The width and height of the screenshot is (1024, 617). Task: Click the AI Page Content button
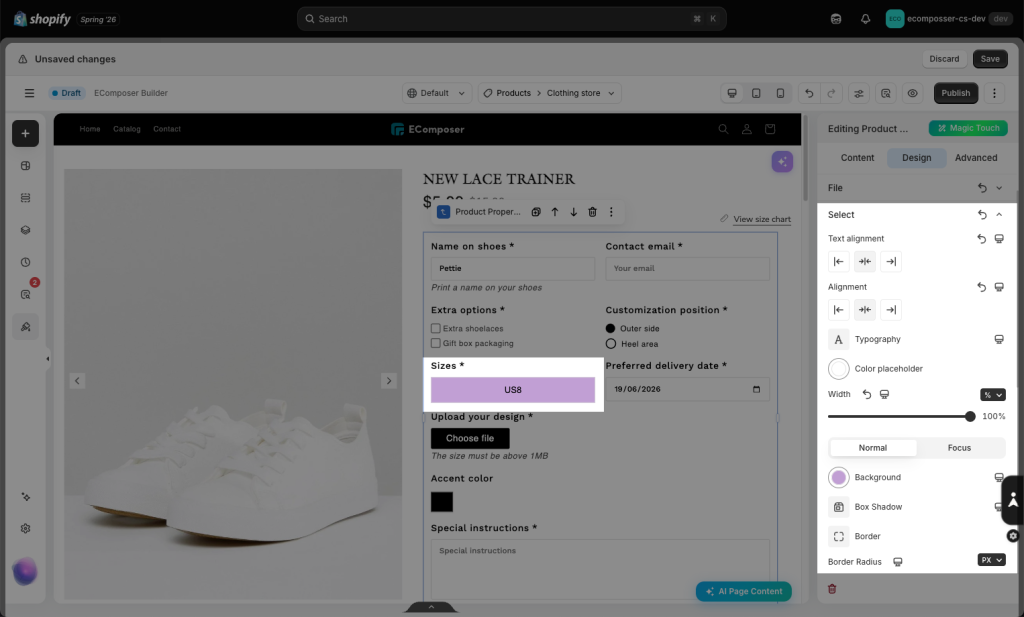point(744,591)
